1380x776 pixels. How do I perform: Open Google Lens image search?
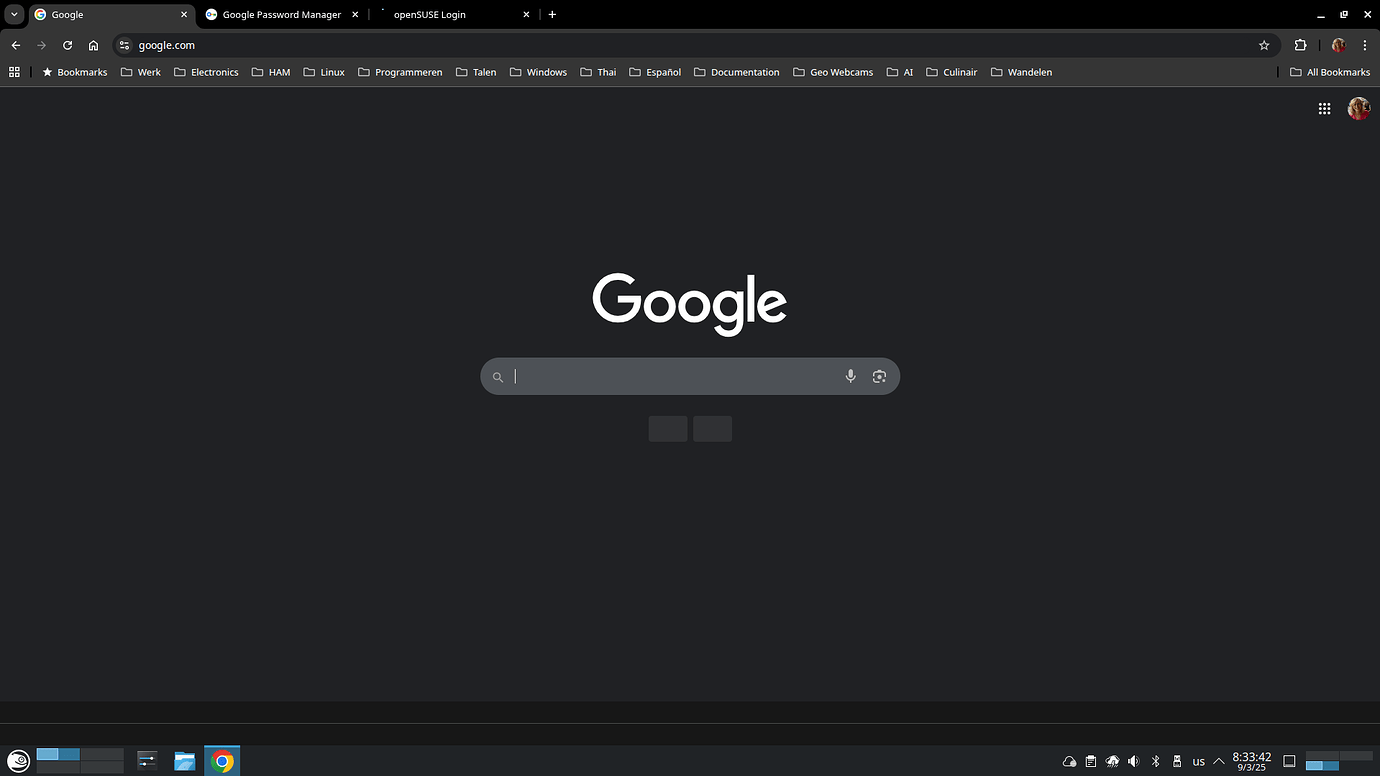(x=879, y=376)
